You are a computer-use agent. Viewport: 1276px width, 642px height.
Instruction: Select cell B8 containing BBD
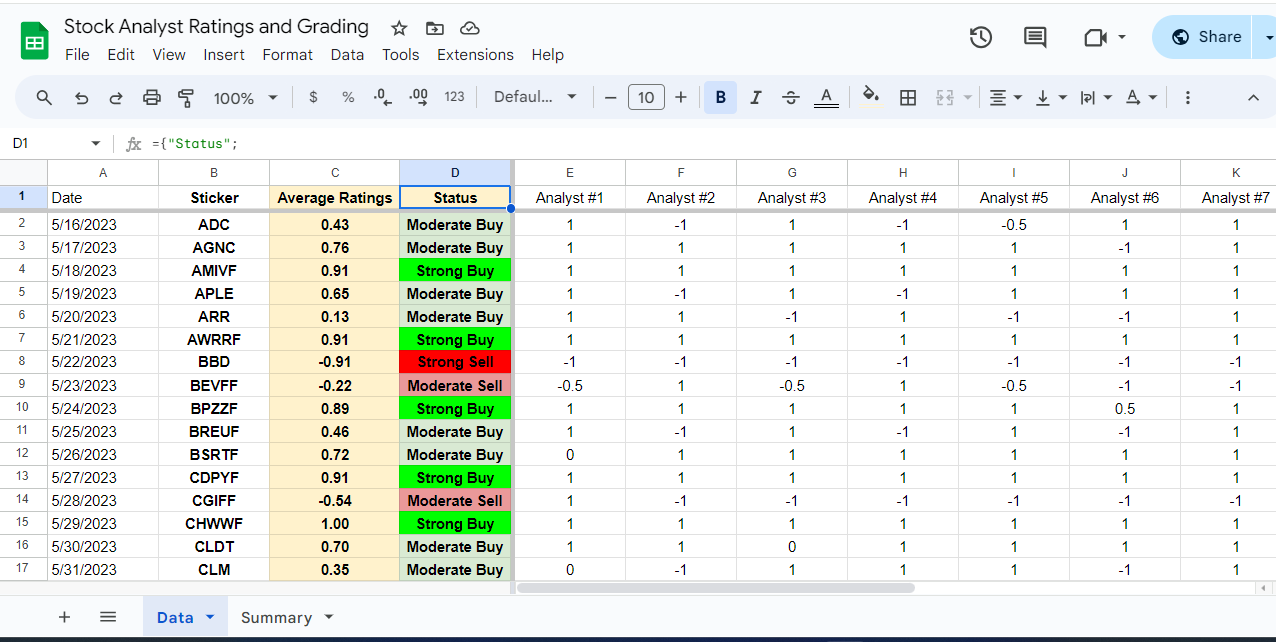214,362
